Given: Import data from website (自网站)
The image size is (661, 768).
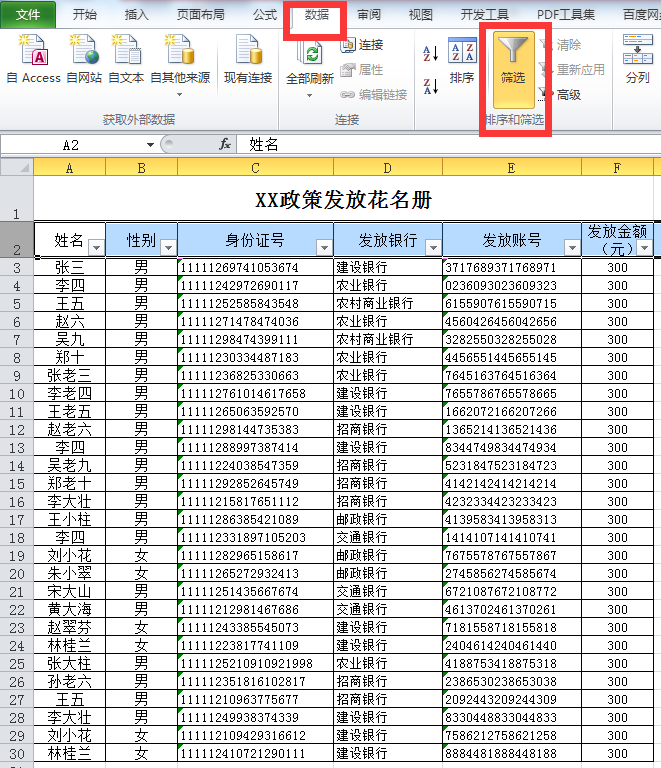Looking at the screenshot, I should (84, 59).
